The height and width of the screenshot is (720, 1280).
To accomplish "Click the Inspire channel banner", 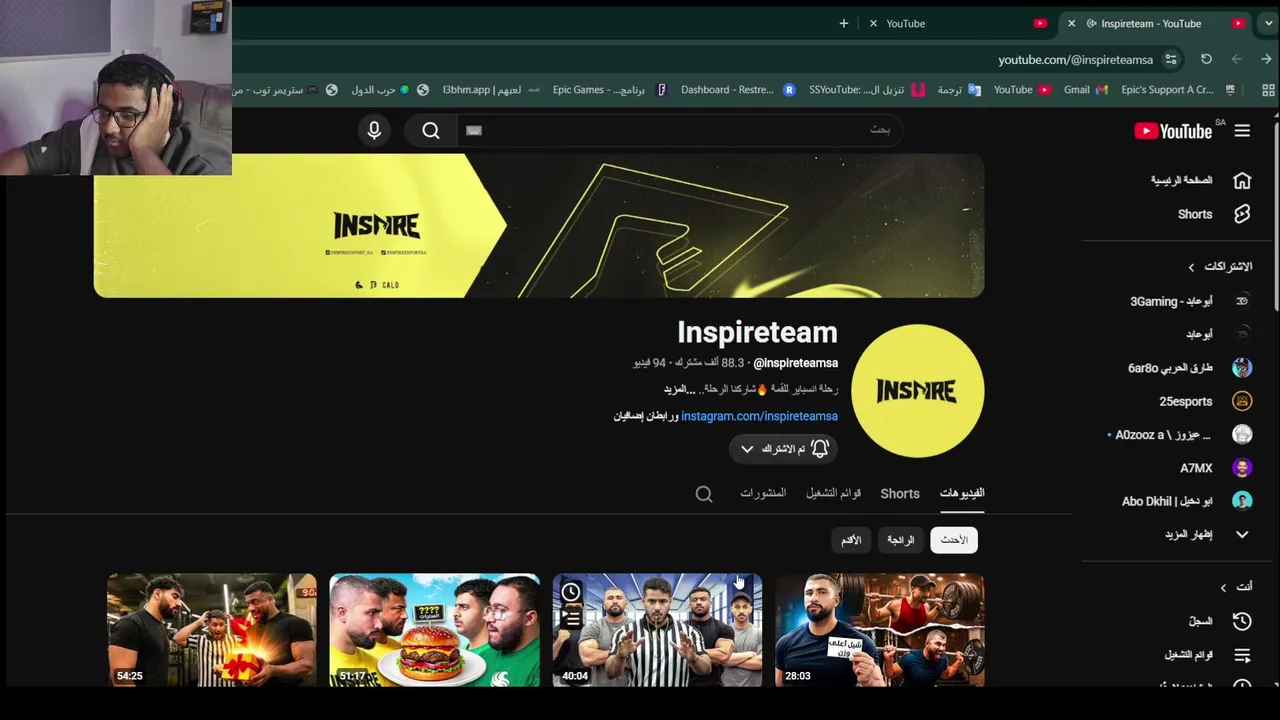I will (539, 226).
